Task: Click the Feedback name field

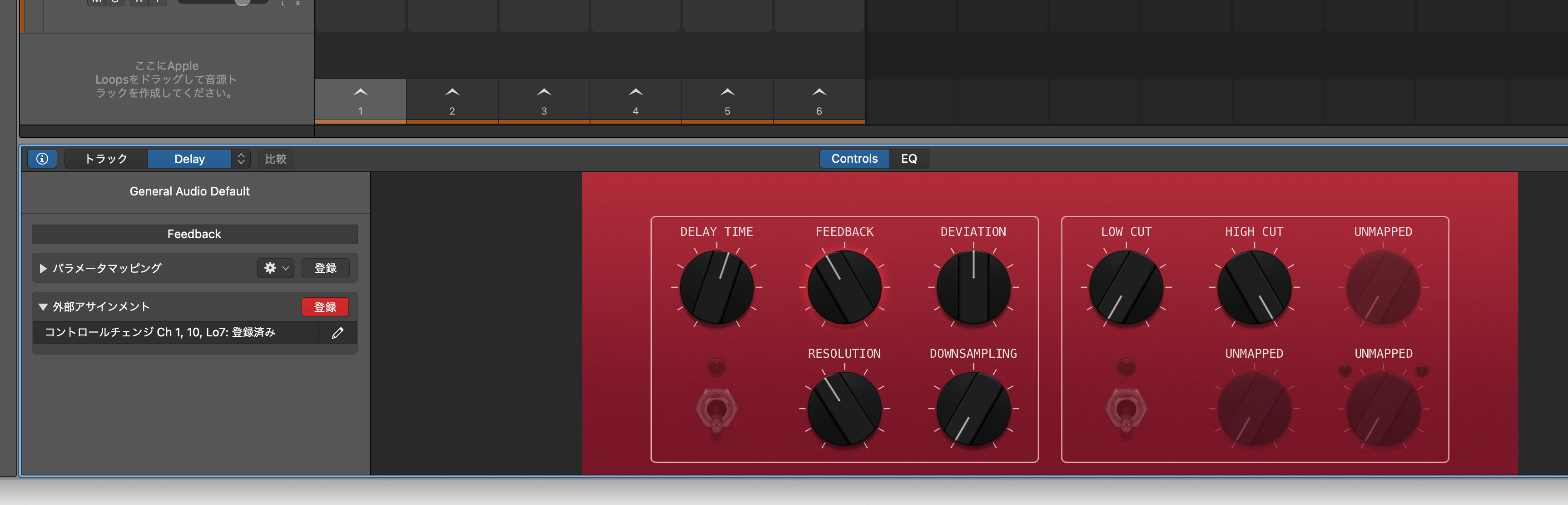Action: click(x=194, y=234)
